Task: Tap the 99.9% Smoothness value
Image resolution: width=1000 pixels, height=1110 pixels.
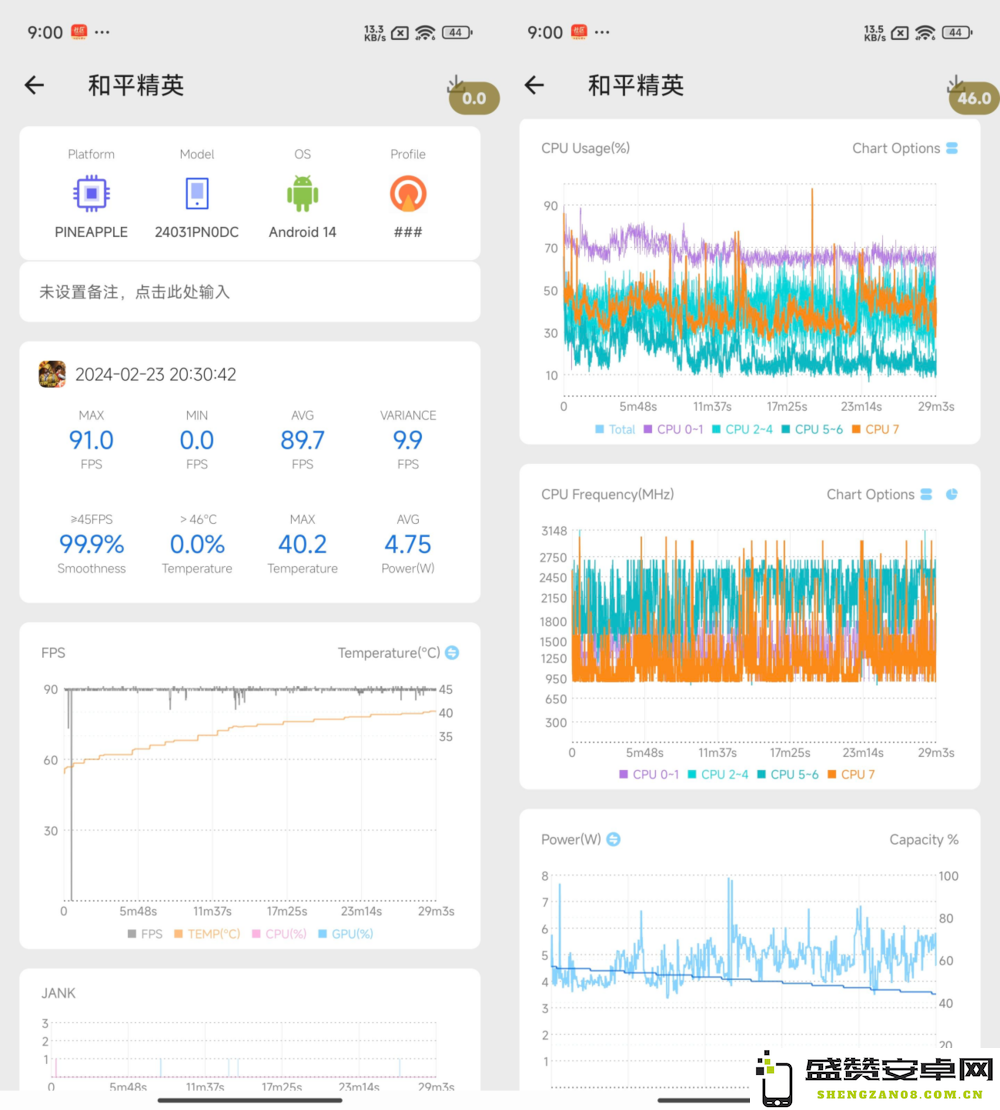Action: coord(91,544)
